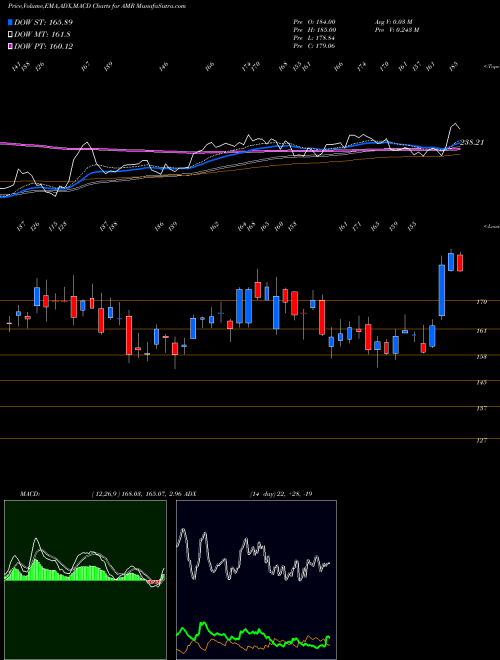Click the 127 price level label
500x660 pixels.
click(482, 440)
